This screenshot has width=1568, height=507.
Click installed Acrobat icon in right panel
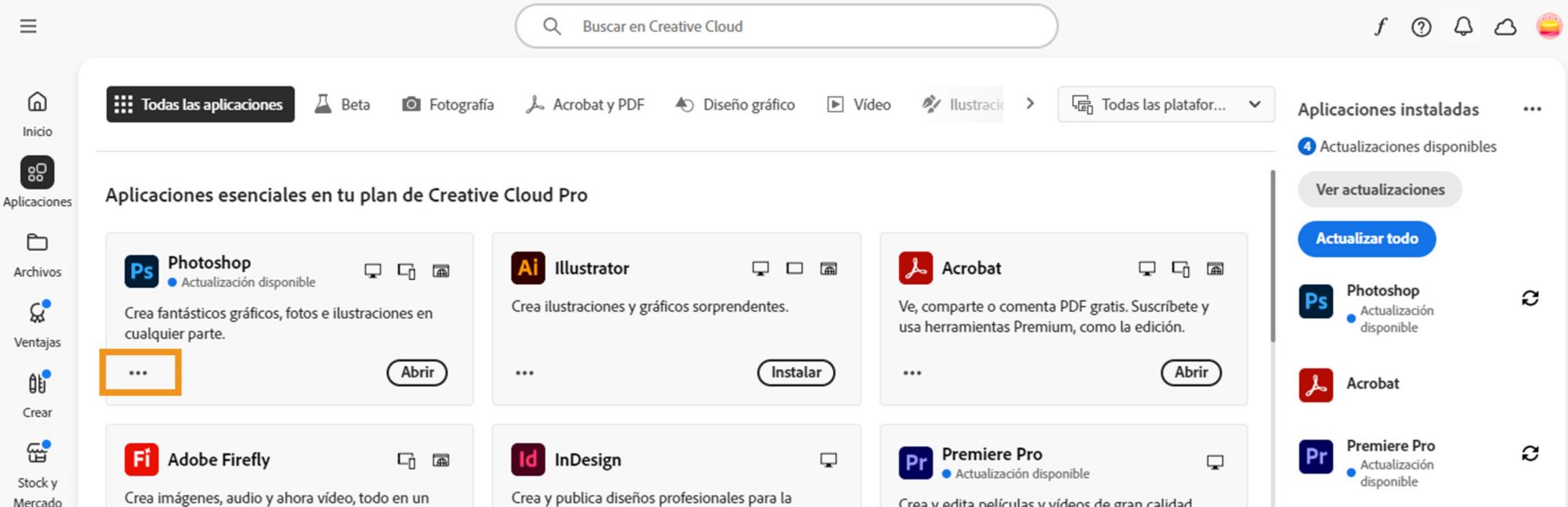click(1316, 385)
